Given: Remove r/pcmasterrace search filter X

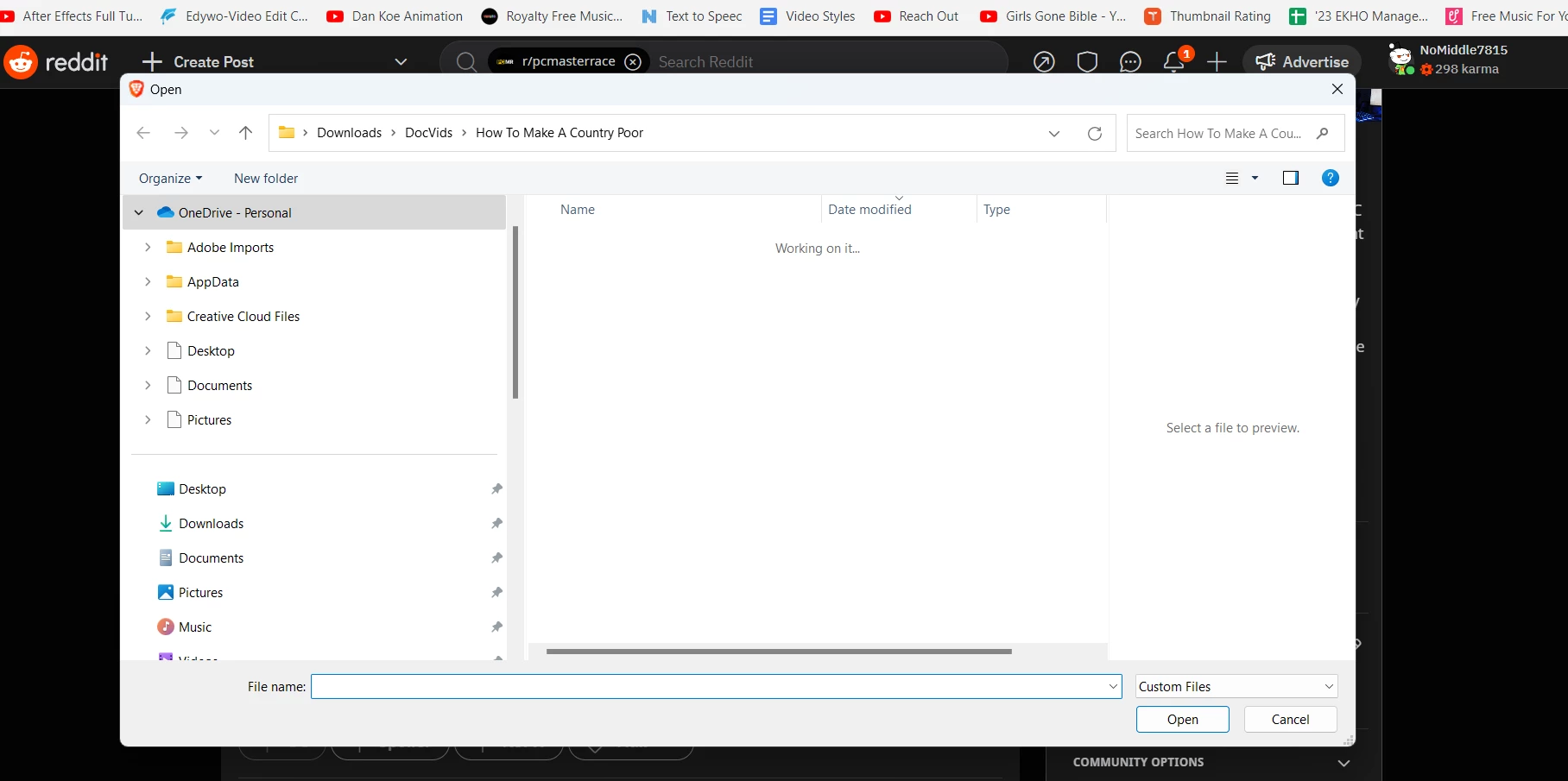Looking at the screenshot, I should 633,62.
